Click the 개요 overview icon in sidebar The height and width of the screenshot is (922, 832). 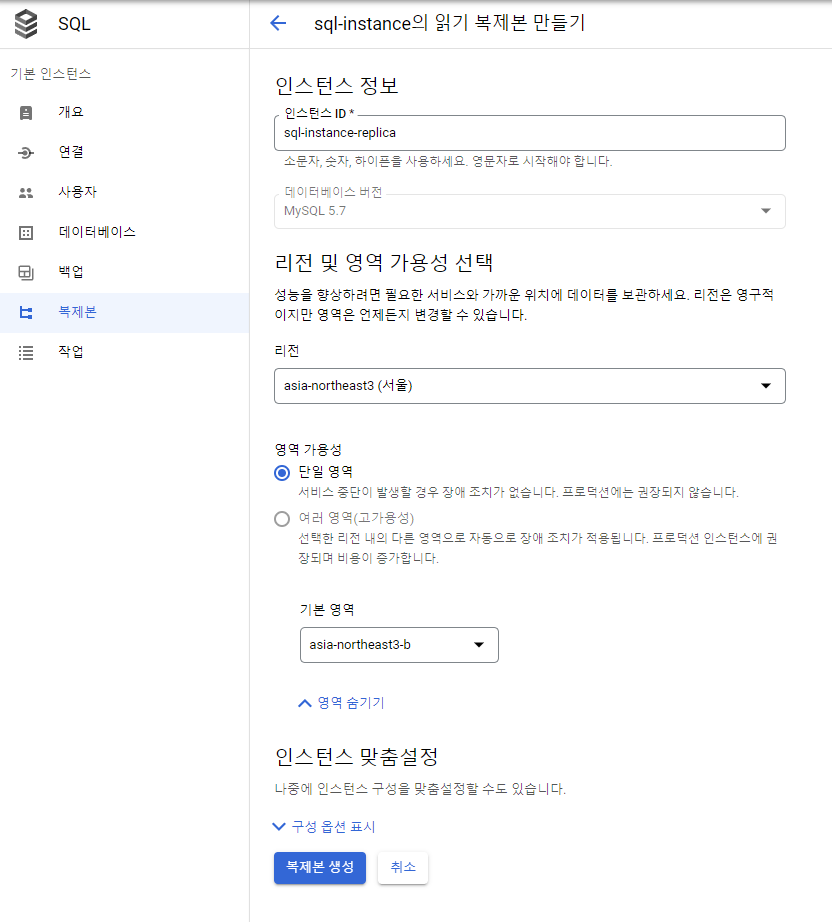26,112
